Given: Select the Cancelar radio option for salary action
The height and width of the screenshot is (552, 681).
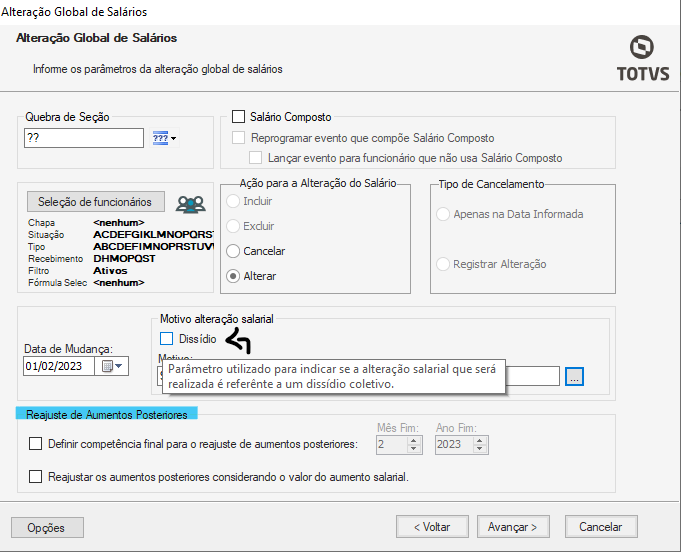Looking at the screenshot, I should 234,251.
